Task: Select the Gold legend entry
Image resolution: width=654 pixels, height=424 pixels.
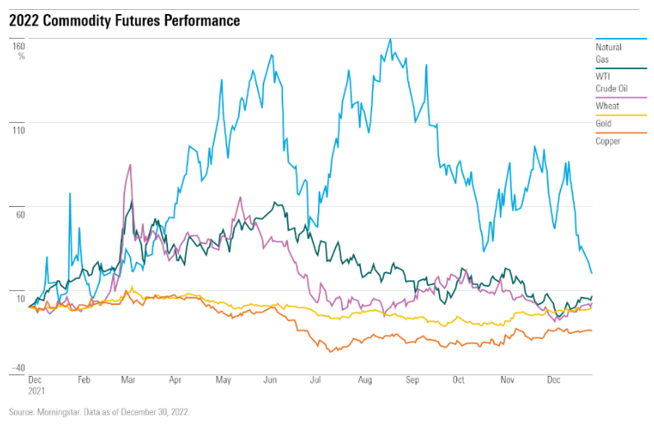Action: 604,124
